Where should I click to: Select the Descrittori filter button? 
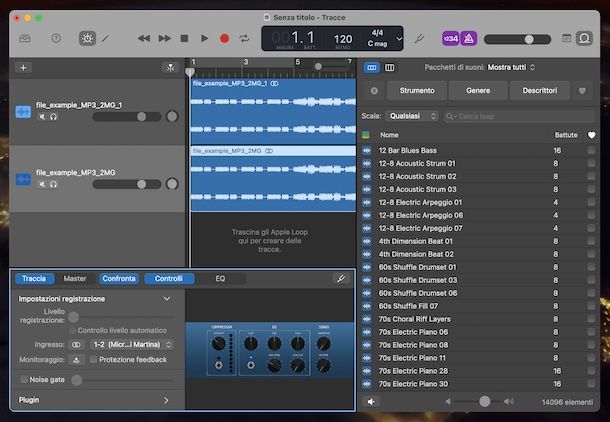540,91
